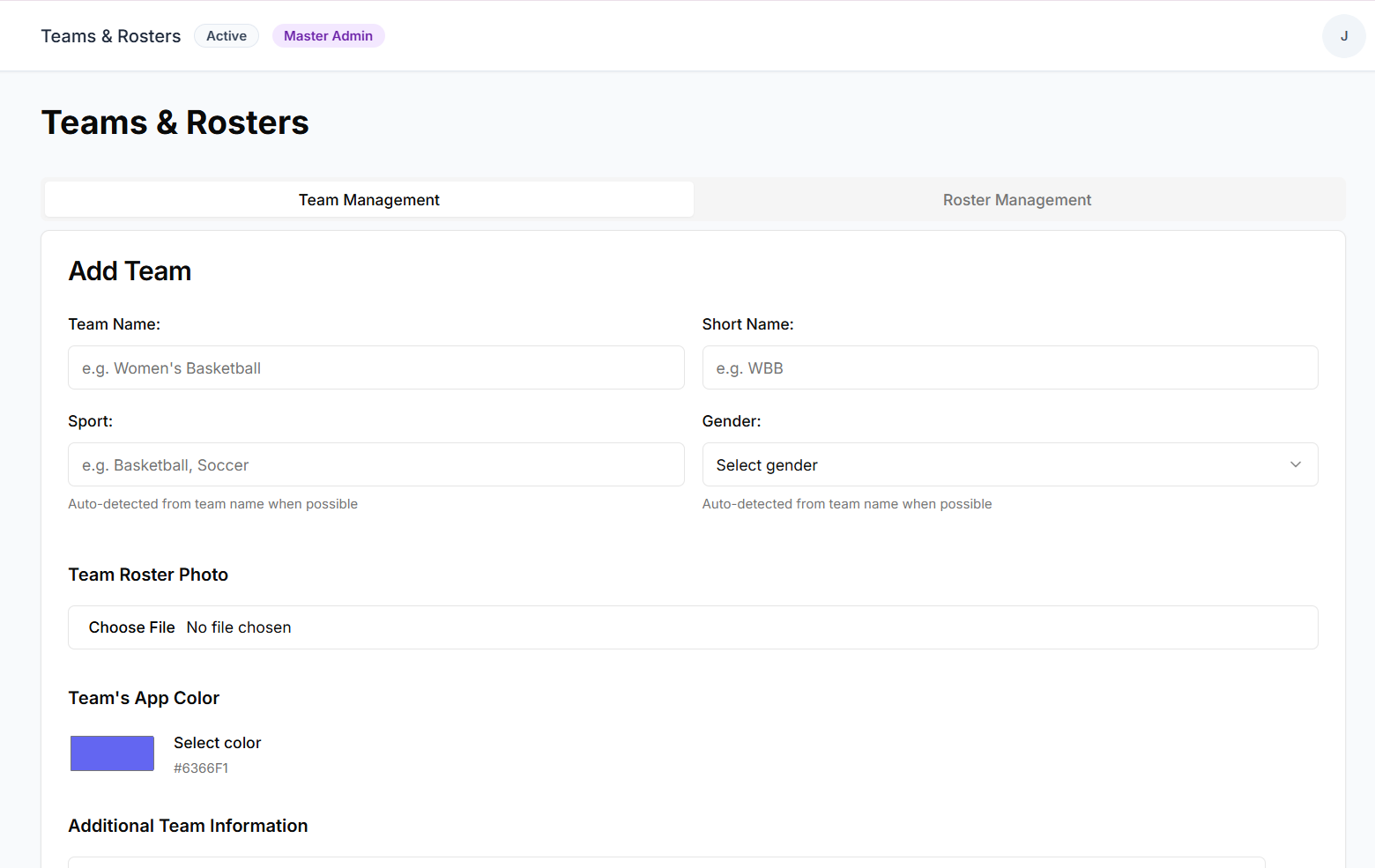Click the Additional Team Information heading

pyautogui.click(x=188, y=826)
